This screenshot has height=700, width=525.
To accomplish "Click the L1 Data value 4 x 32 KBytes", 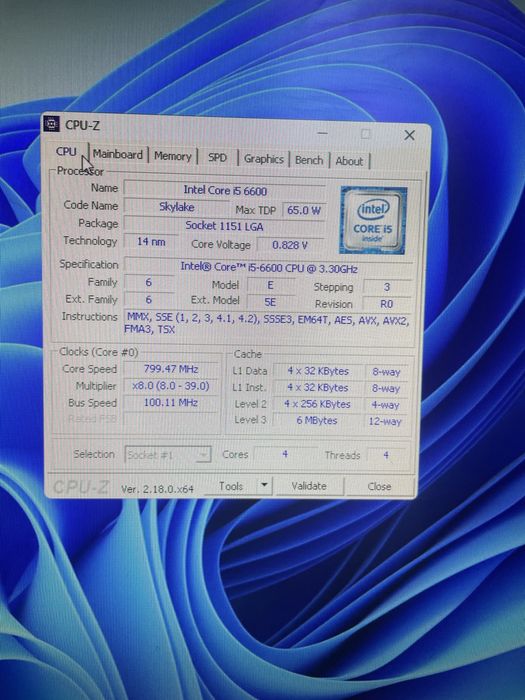I will (x=317, y=371).
